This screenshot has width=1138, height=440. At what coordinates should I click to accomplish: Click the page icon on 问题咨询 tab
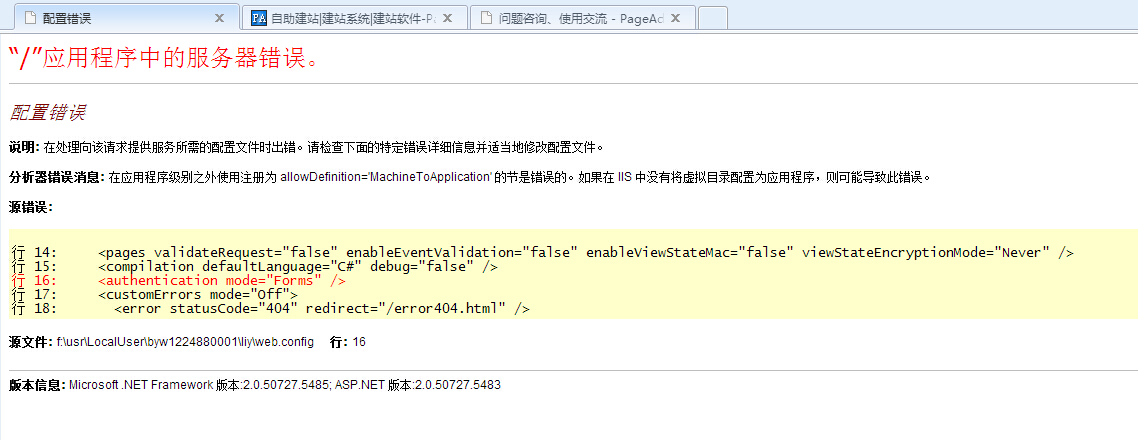pos(486,18)
